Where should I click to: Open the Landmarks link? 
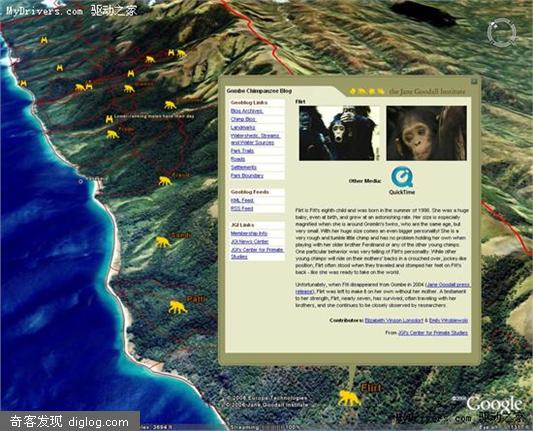pos(243,127)
